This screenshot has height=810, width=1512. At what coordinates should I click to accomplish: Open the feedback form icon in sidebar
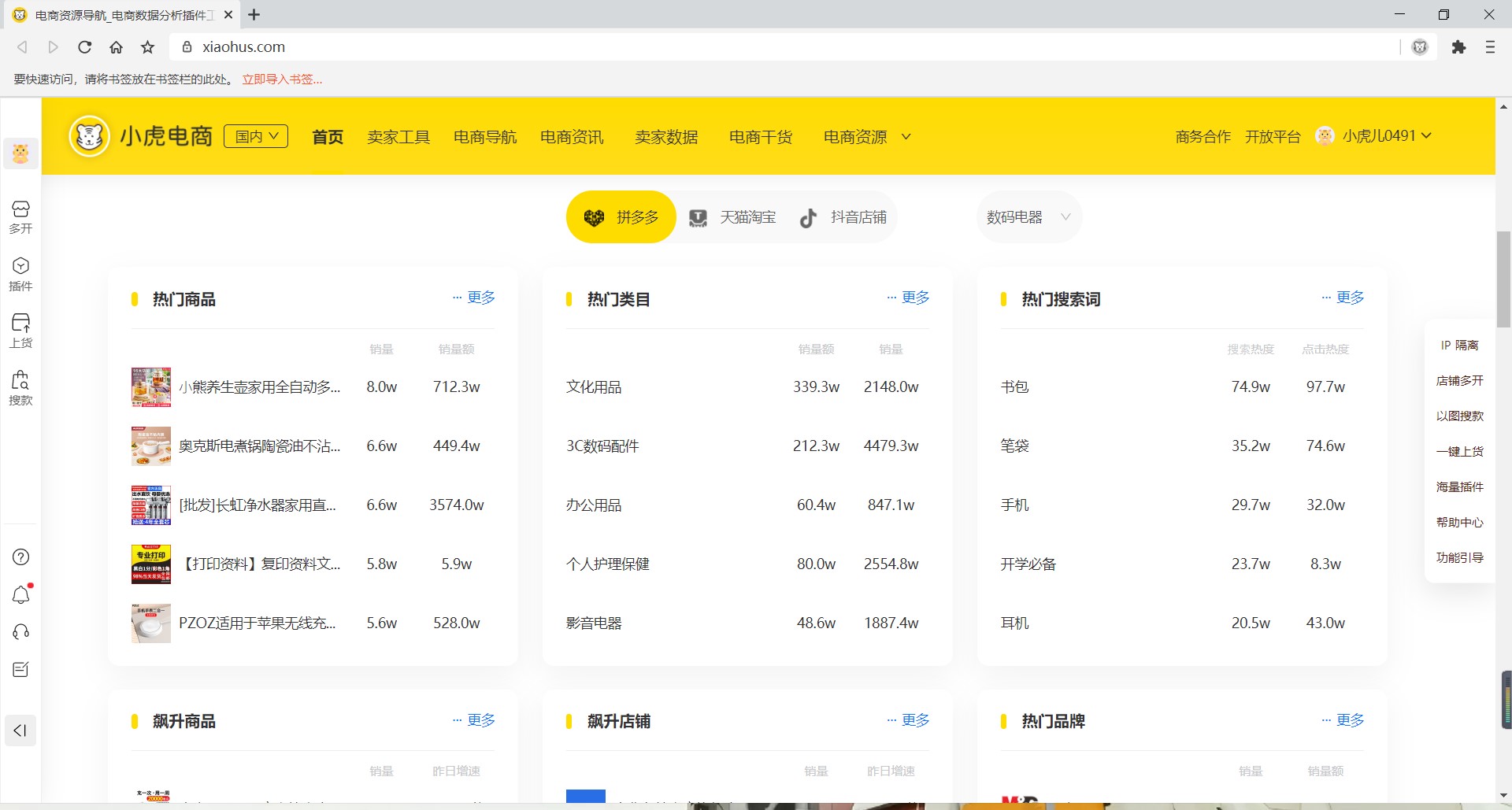(x=20, y=669)
